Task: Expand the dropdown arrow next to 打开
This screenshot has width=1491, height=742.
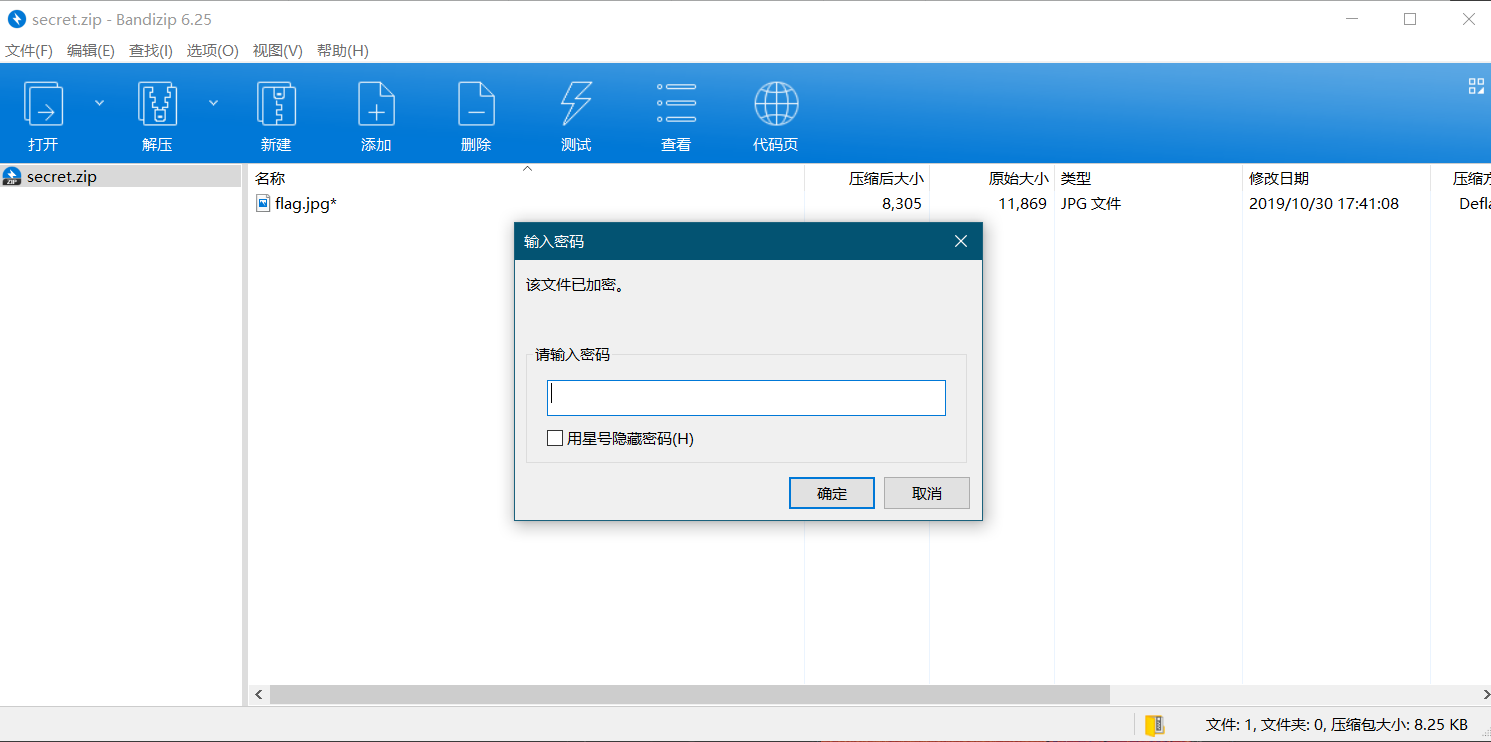Action: click(x=99, y=102)
